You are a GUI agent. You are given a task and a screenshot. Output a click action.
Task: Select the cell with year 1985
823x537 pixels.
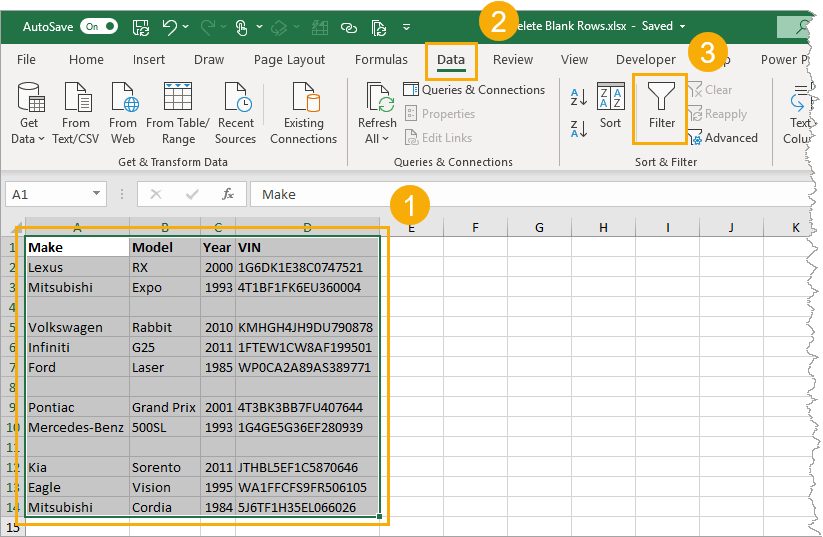pyautogui.click(x=218, y=367)
